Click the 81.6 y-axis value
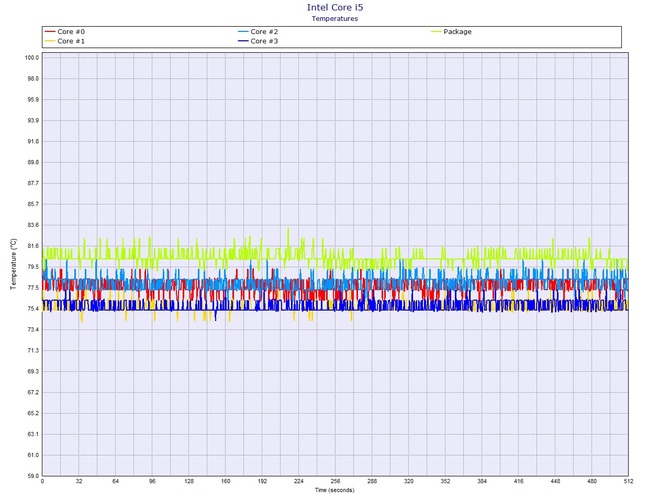Image resolution: width=670 pixels, height=502 pixels. (33, 246)
